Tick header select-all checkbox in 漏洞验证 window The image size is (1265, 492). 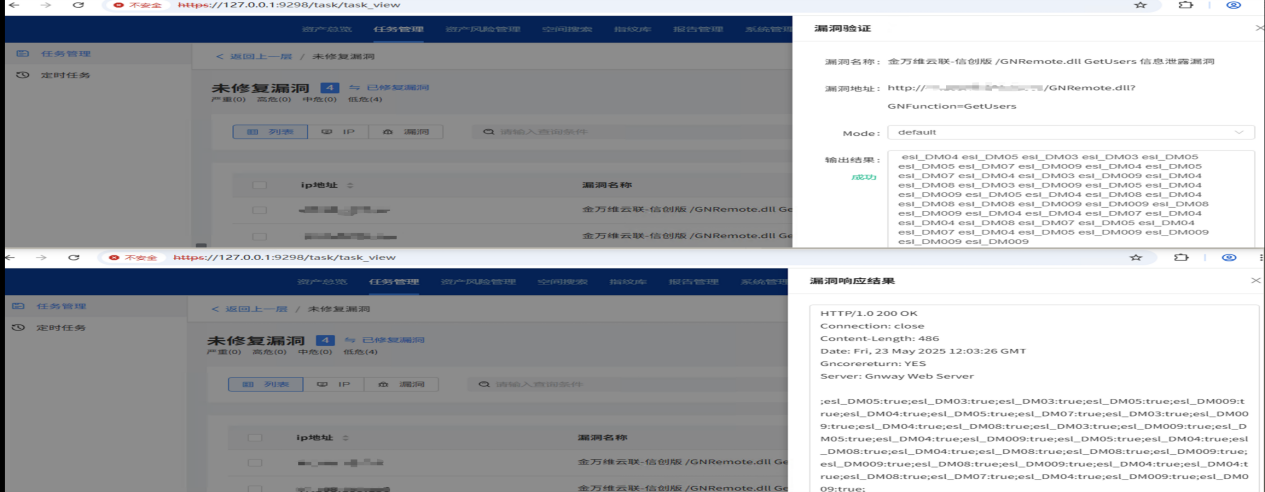(260, 185)
